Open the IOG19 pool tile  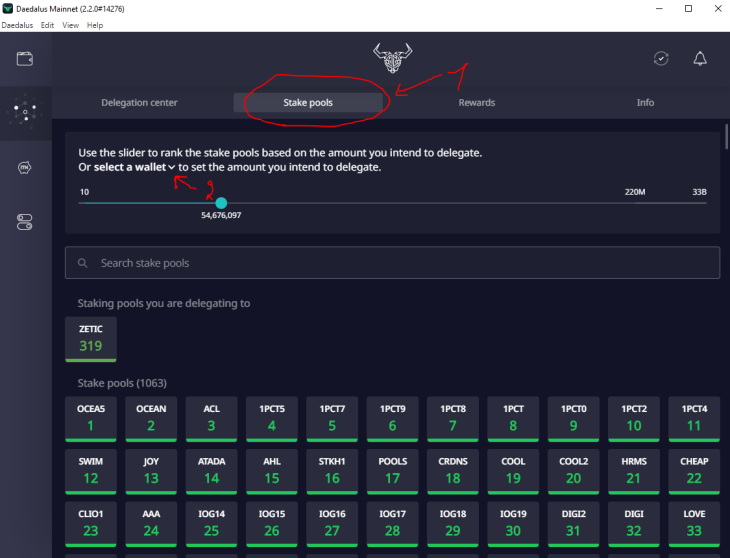tap(513, 524)
